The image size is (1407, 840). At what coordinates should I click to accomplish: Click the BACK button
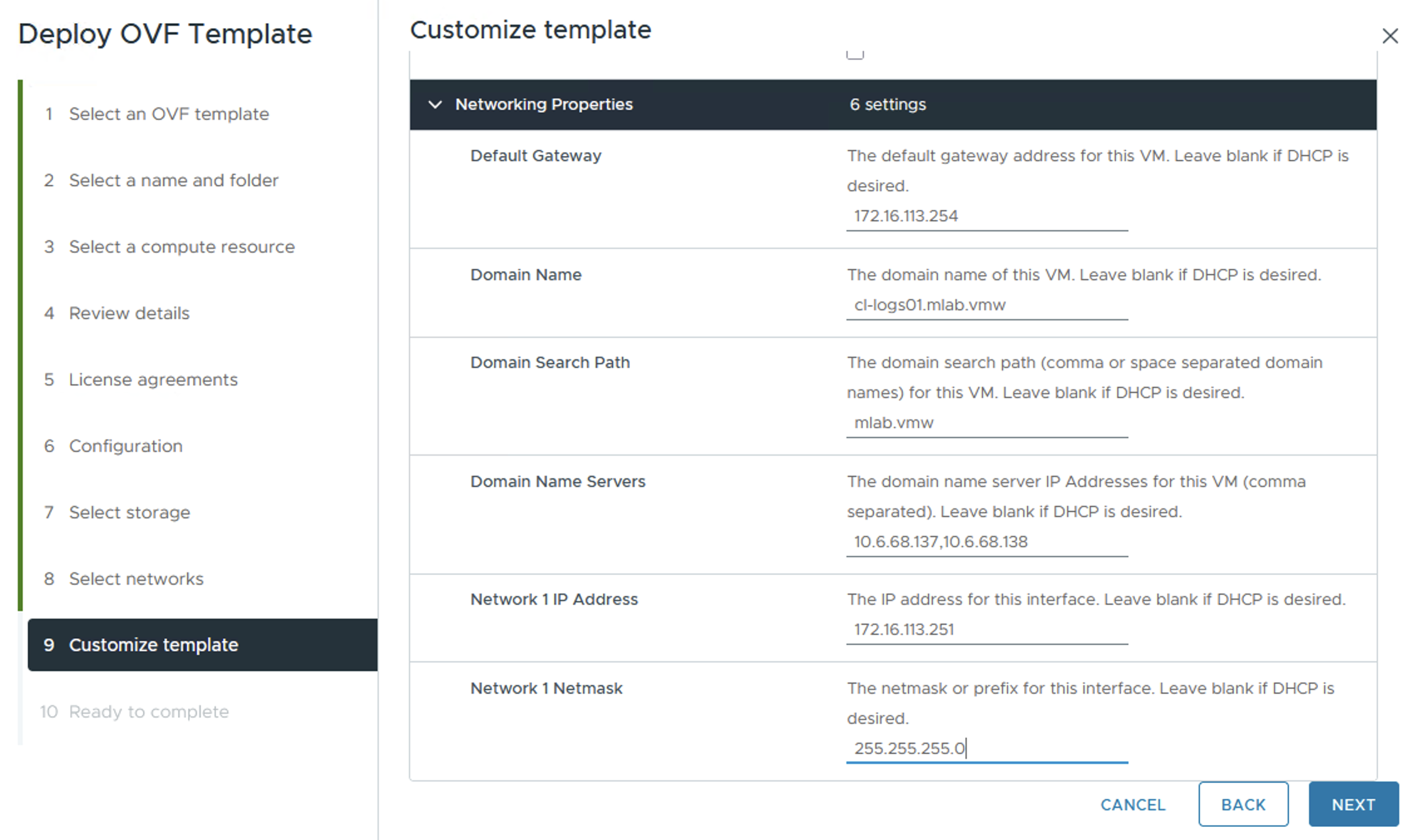[1243, 804]
